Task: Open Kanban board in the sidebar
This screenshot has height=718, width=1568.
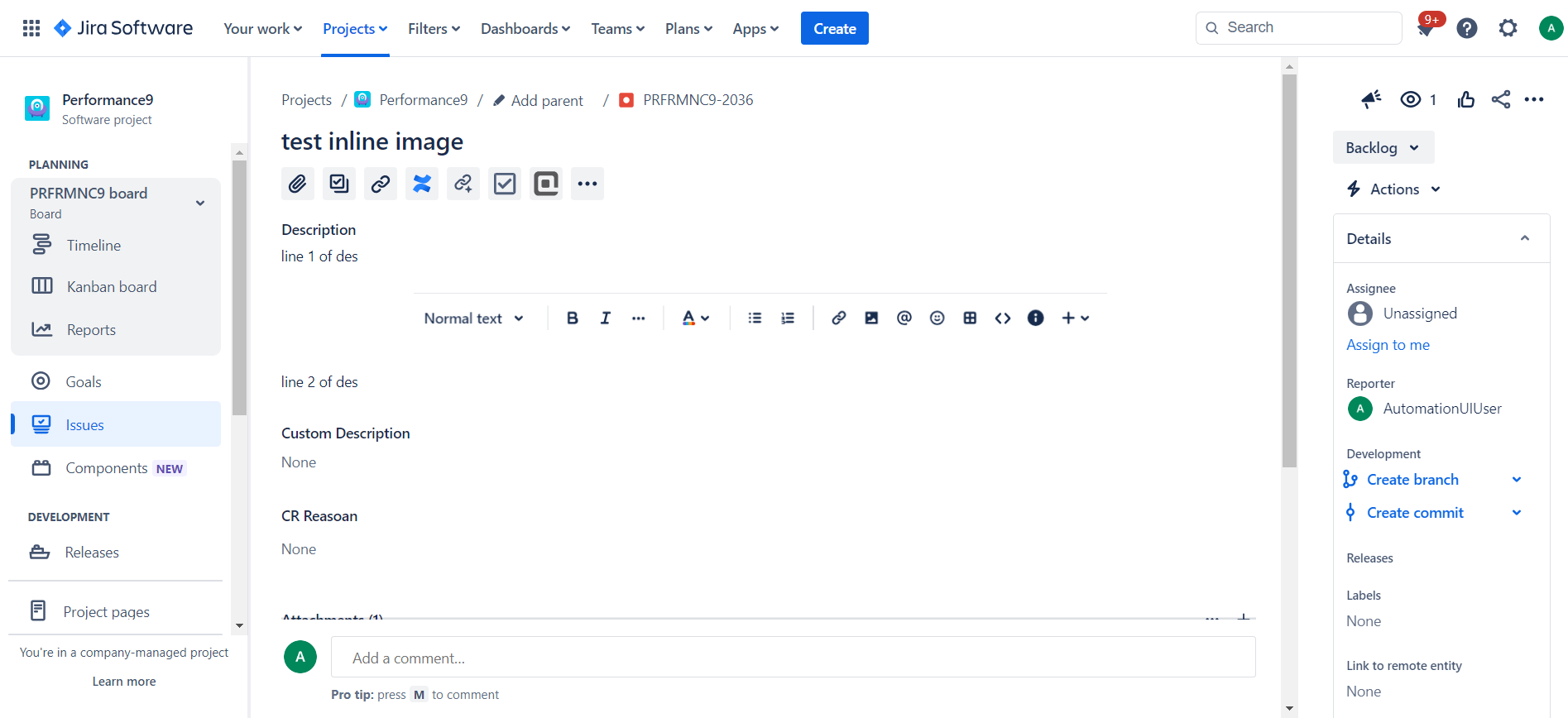Action: click(112, 287)
